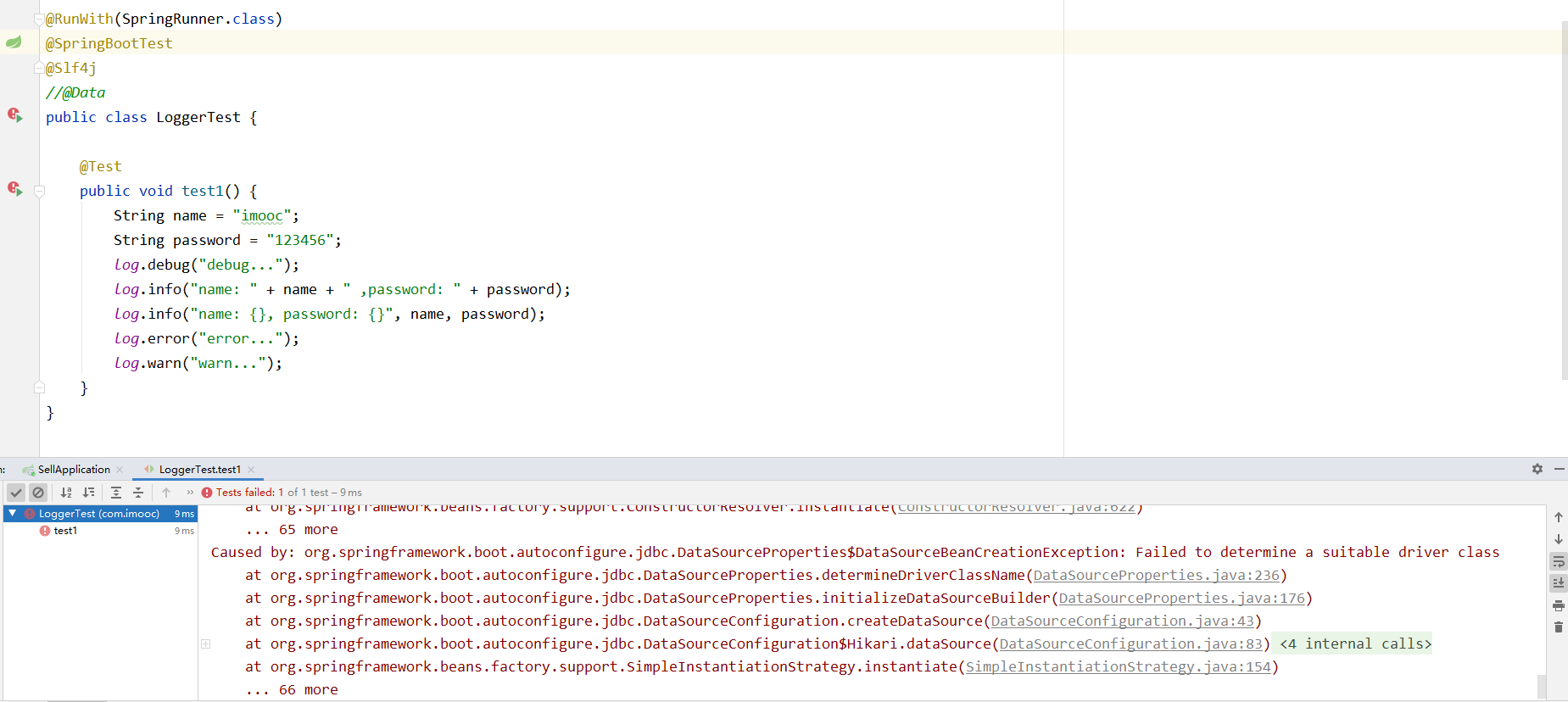Image resolution: width=1568 pixels, height=702 pixels.
Task: Open ConstructorResolver.java:622 link
Action: pyautogui.click(x=1016, y=508)
